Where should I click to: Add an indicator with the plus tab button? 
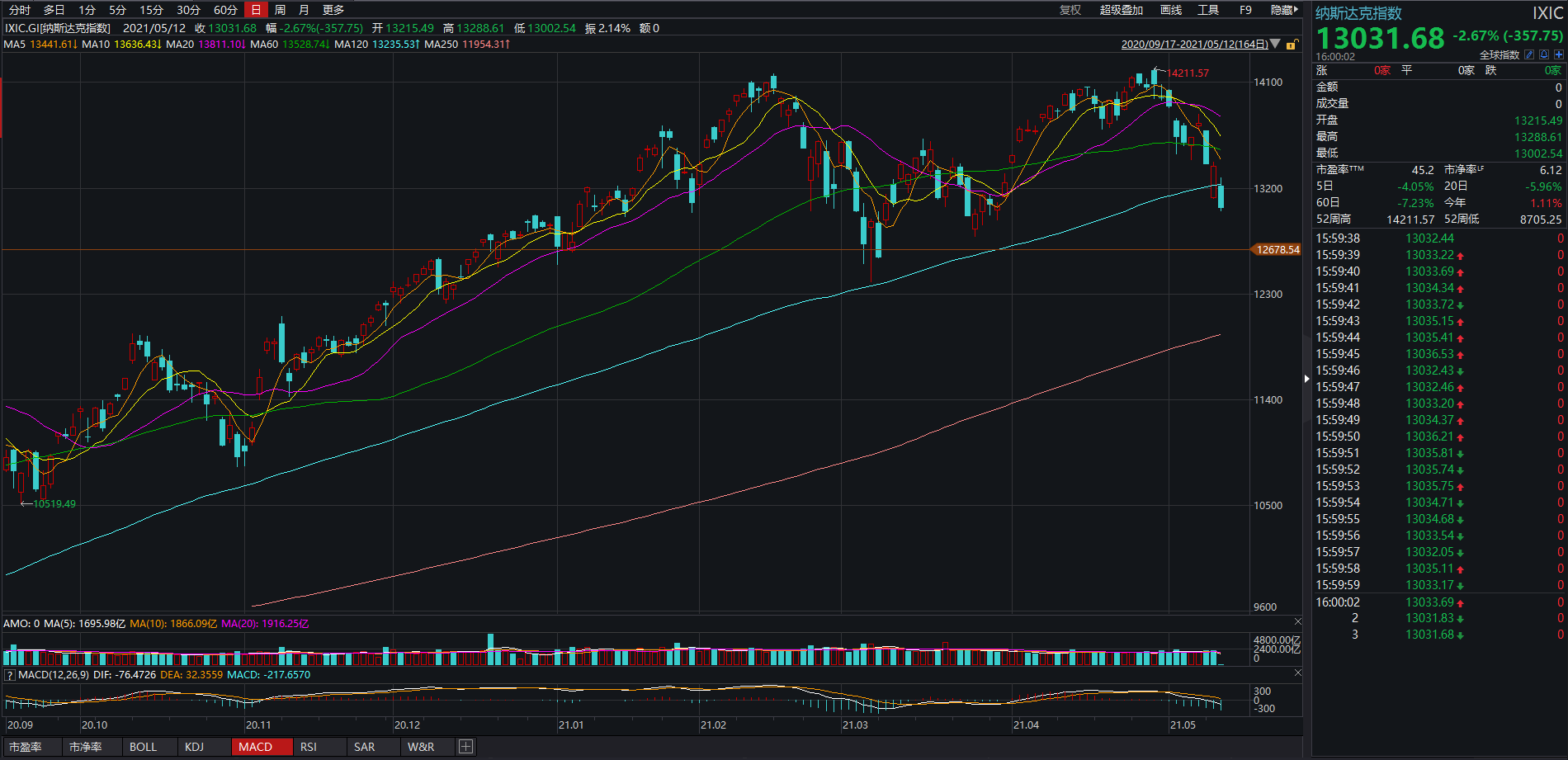click(465, 747)
